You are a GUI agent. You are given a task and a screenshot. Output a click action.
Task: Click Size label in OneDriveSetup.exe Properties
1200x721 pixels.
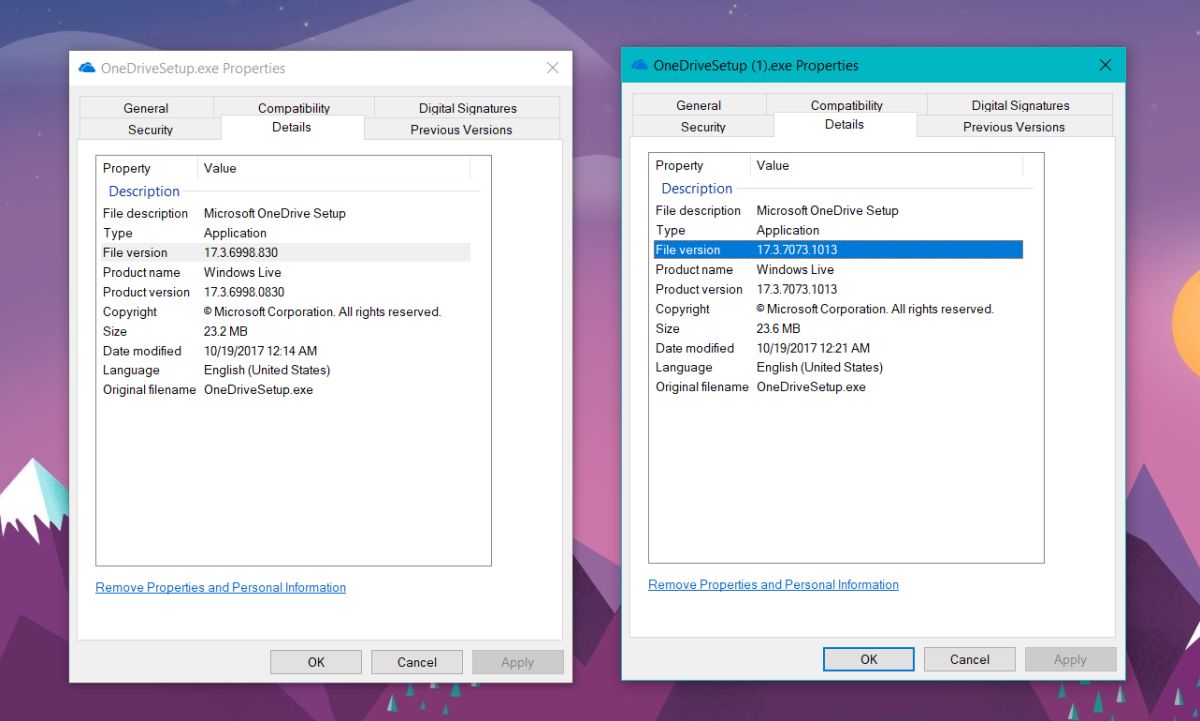pyautogui.click(x=115, y=331)
